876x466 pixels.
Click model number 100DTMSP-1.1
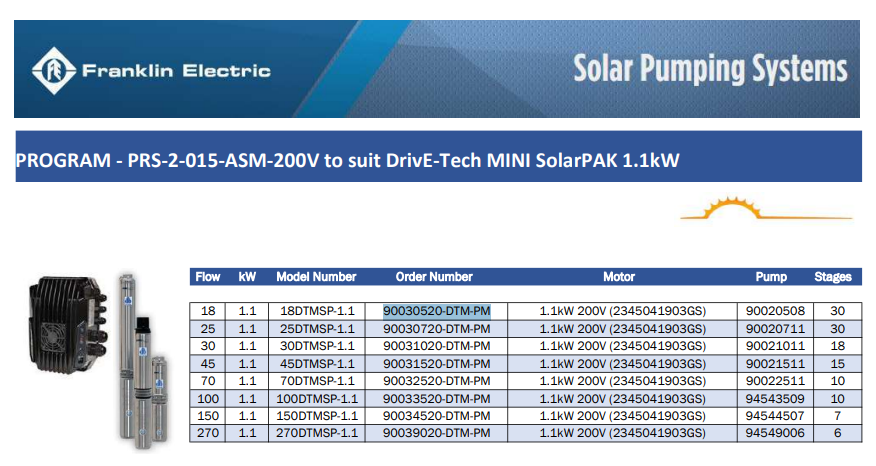tap(317, 399)
